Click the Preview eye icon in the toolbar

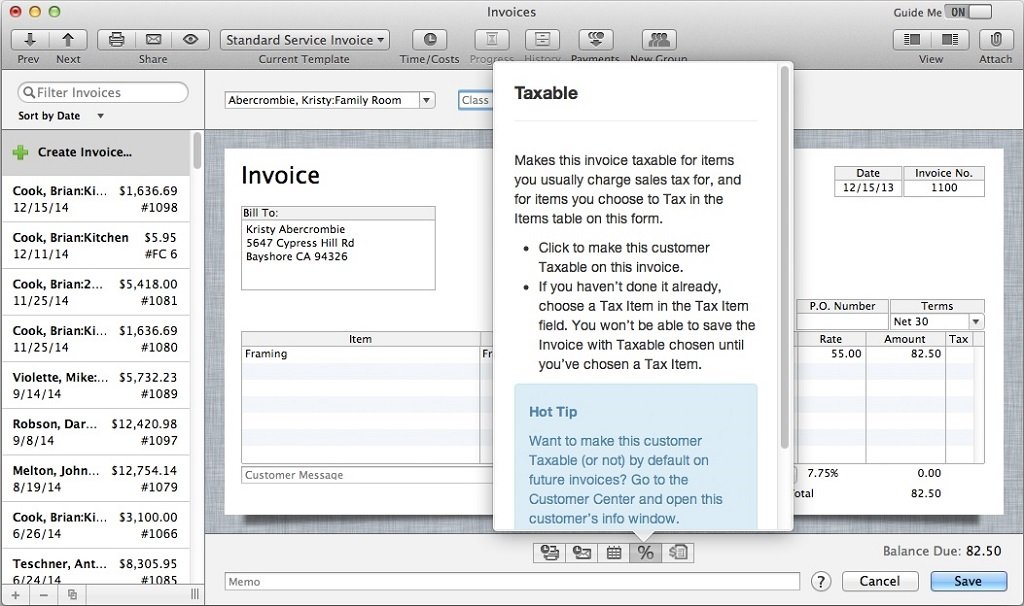190,40
